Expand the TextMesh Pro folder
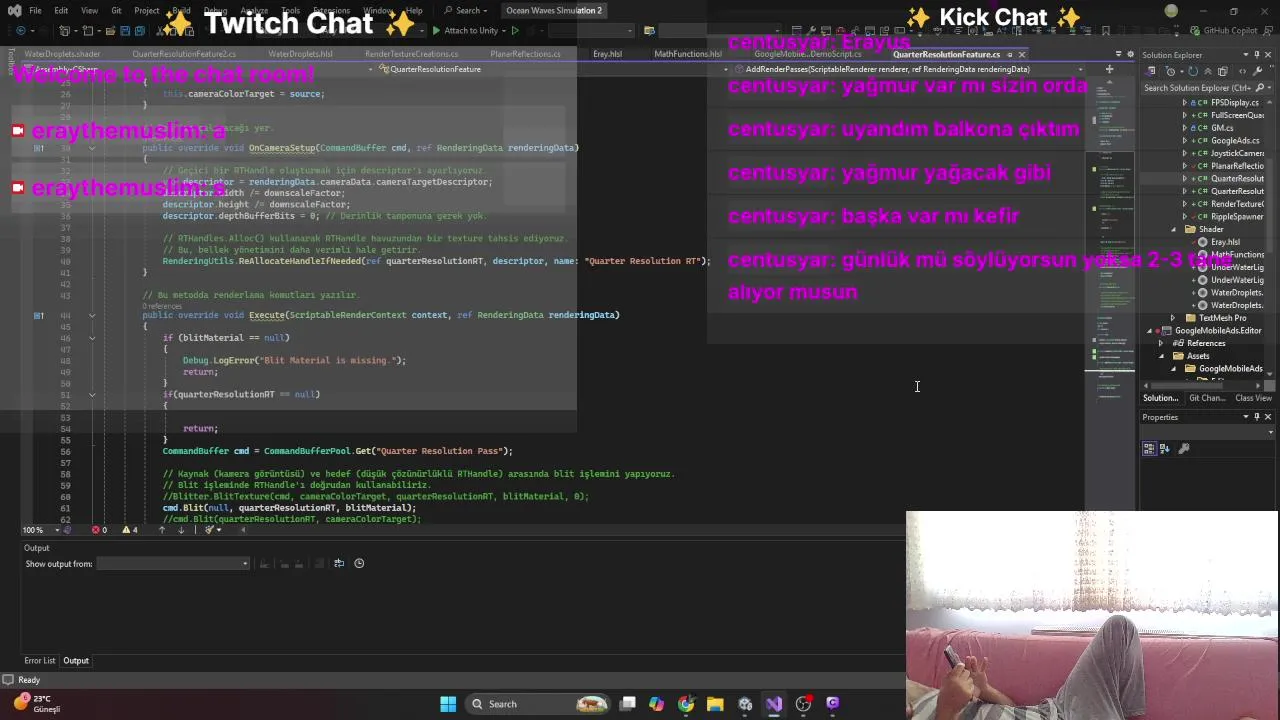This screenshot has width=1280, height=720. click(1173, 318)
